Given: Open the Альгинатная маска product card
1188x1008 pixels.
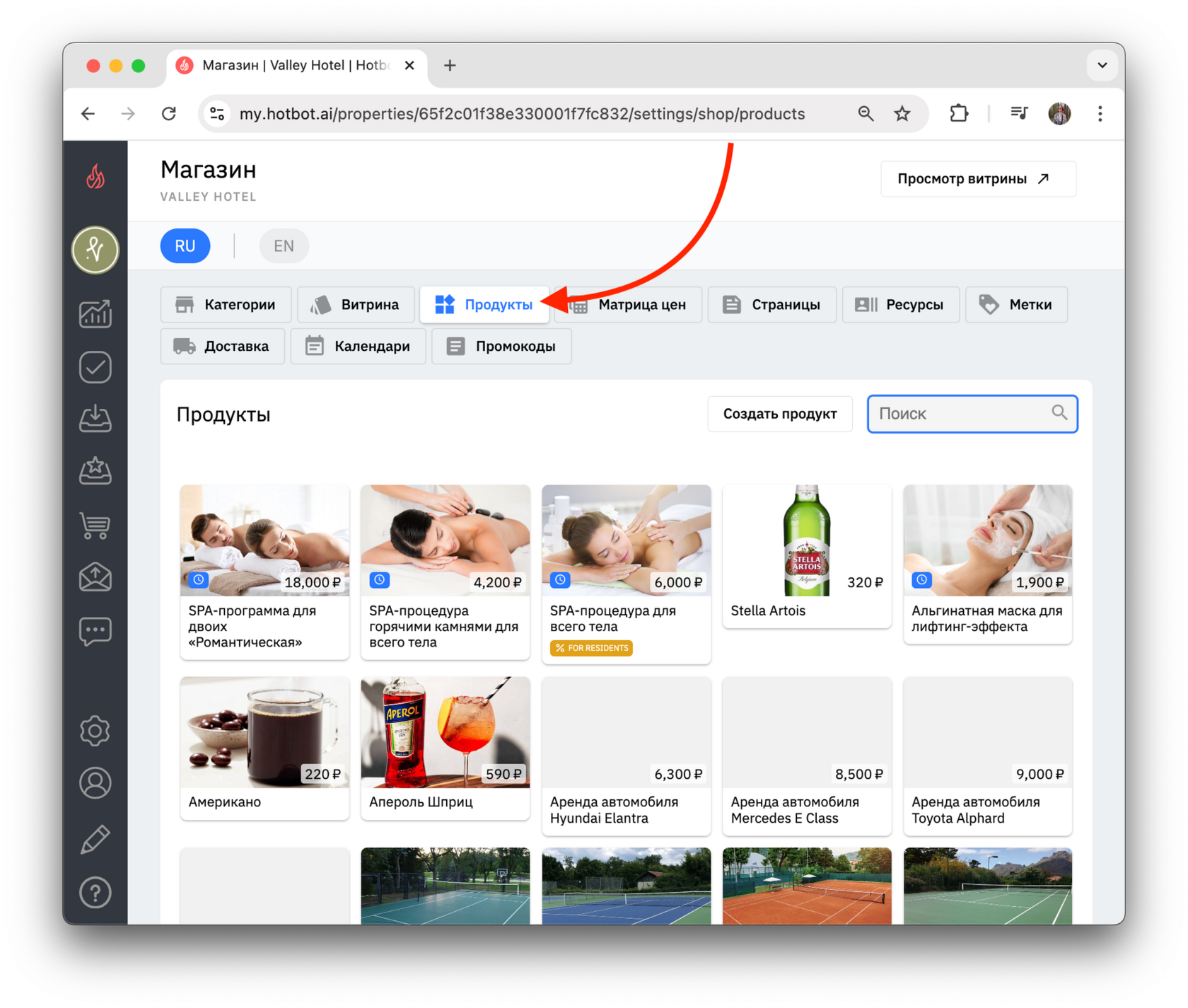Looking at the screenshot, I should (988, 564).
